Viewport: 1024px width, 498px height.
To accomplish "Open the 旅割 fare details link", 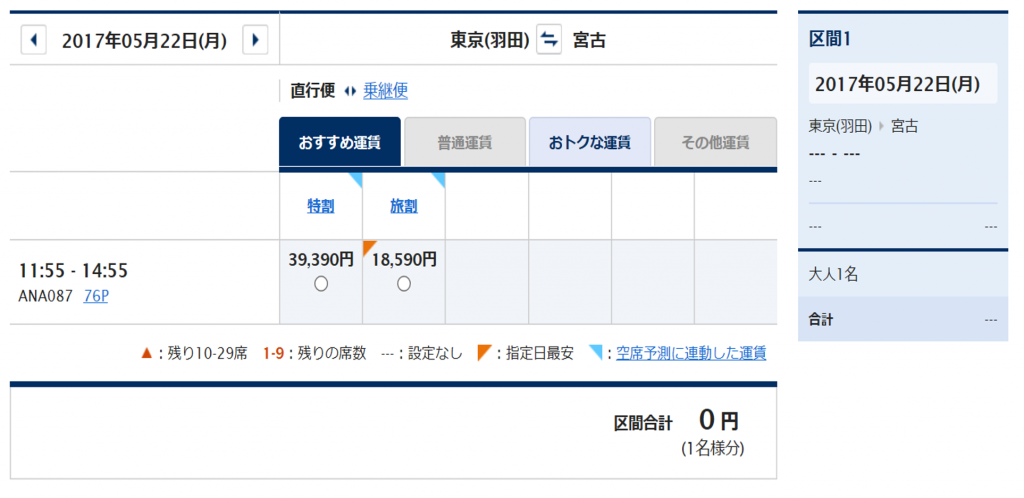I will coord(404,206).
